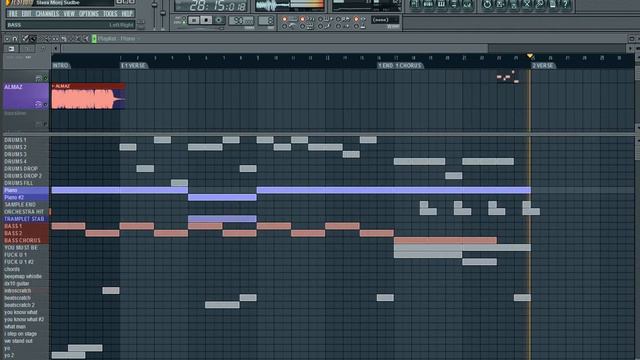Show the piano roll via toolbar icon

[x=441, y=4]
